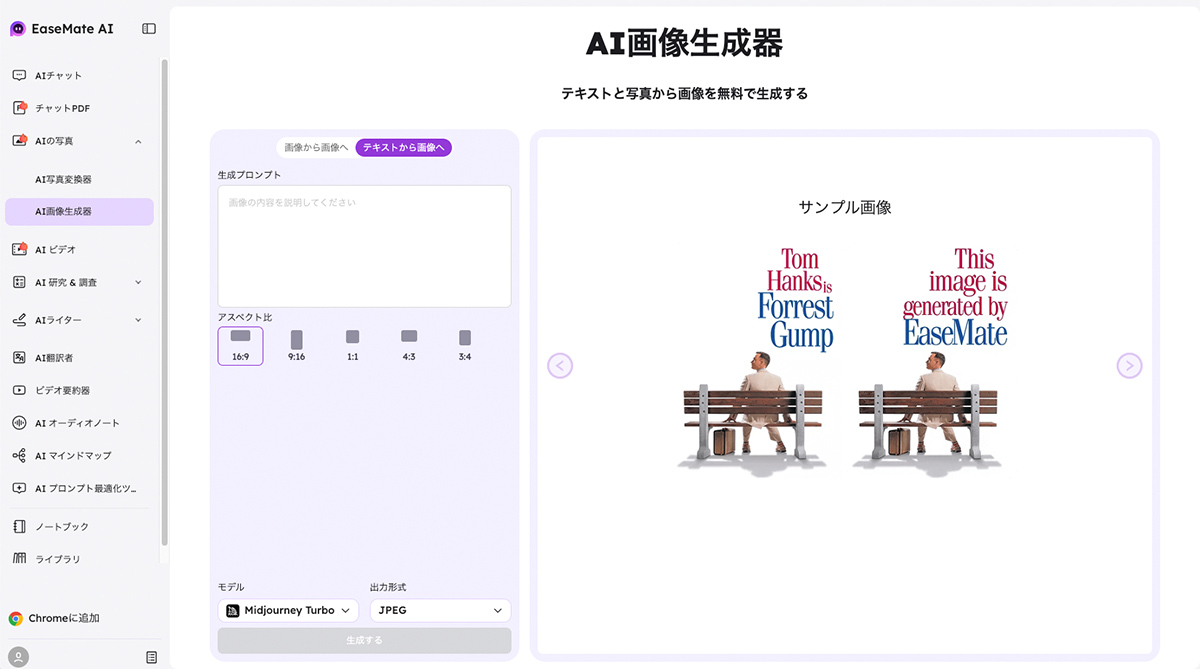Collapse the sidebar with the panel icon
Image resolution: width=1200 pixels, height=669 pixels.
tap(149, 29)
